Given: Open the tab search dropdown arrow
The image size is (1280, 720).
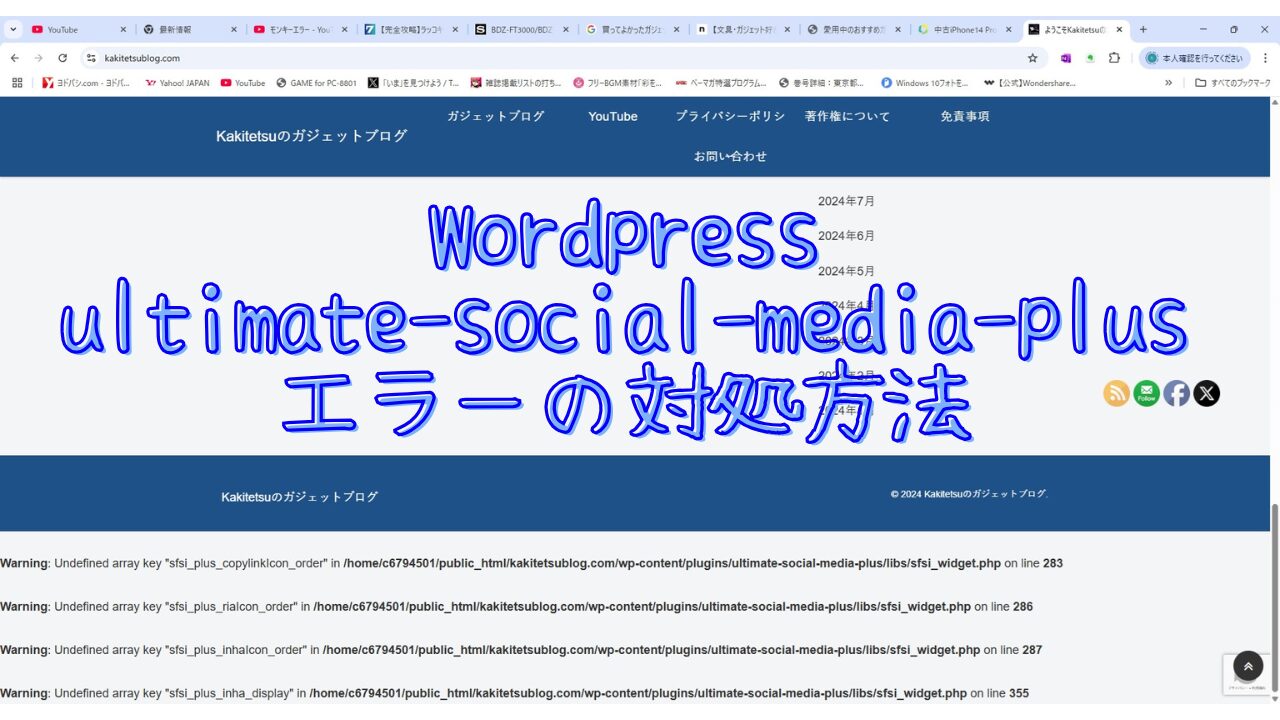Looking at the screenshot, I should coord(14,30).
